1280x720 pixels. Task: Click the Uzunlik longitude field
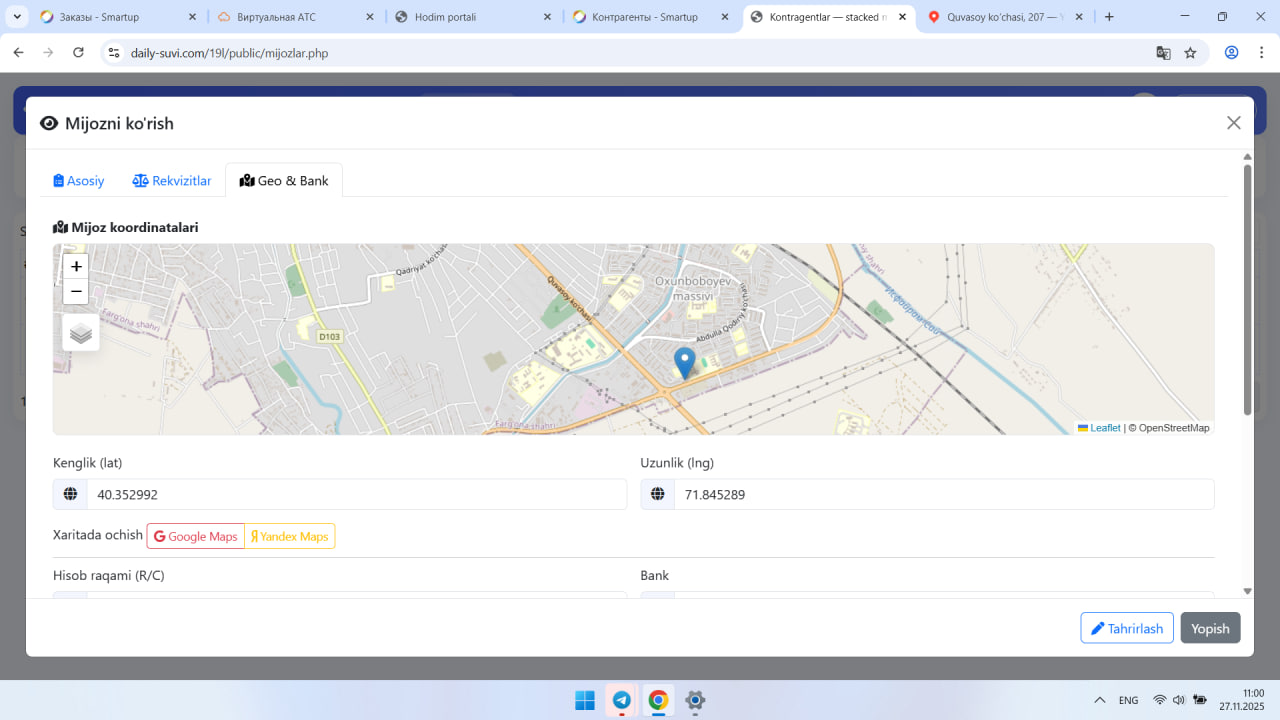[x=943, y=495]
